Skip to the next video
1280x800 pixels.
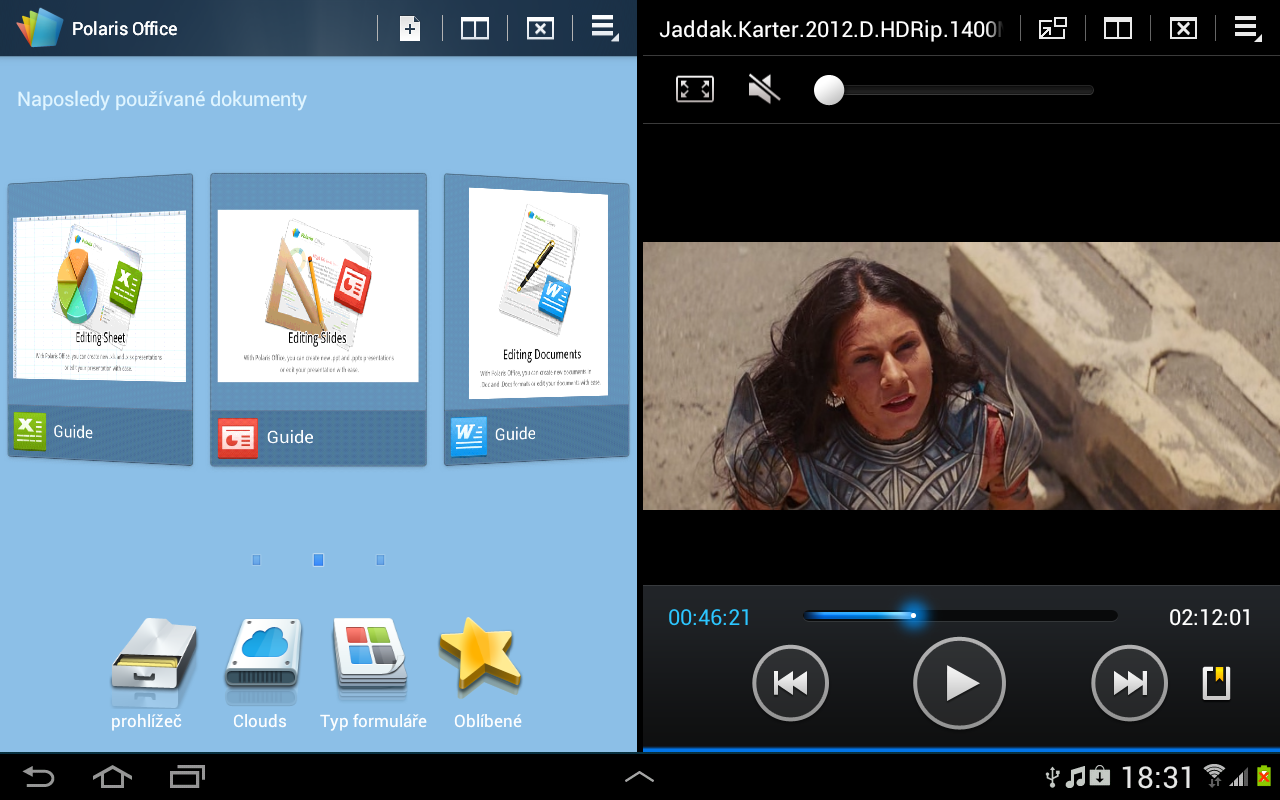click(1129, 683)
